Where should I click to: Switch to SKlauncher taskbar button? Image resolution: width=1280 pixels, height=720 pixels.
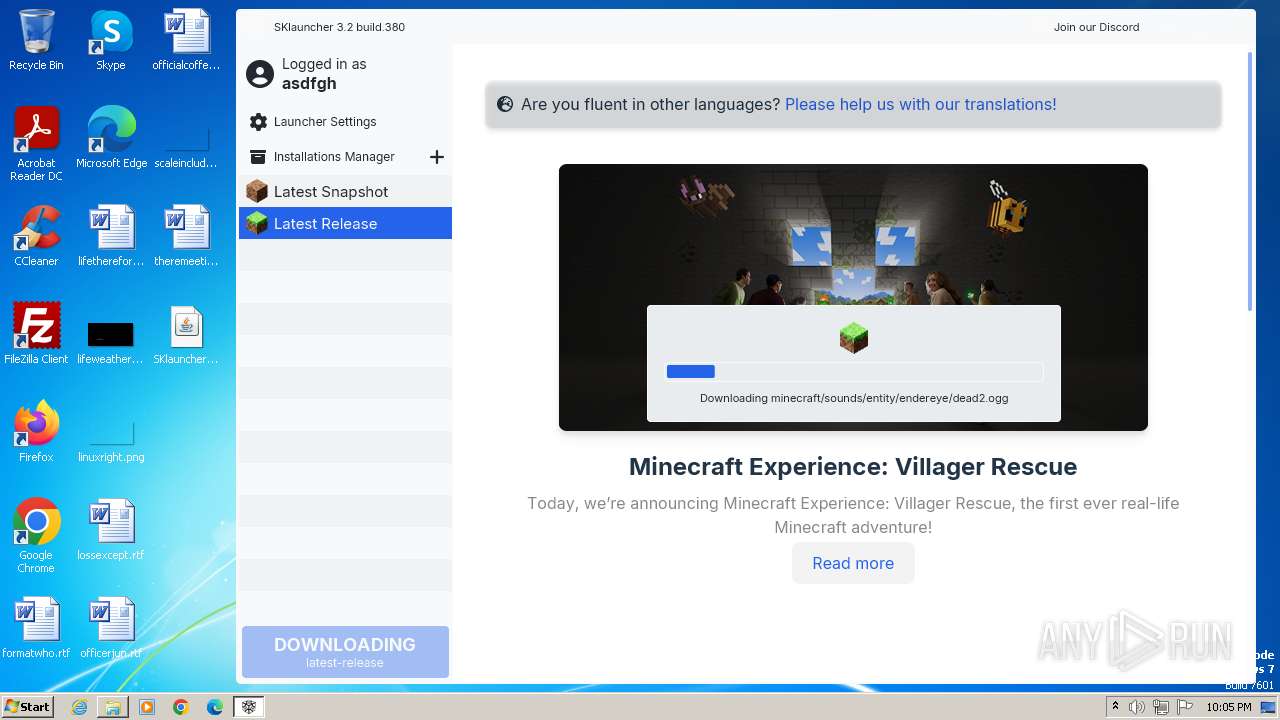(249, 707)
